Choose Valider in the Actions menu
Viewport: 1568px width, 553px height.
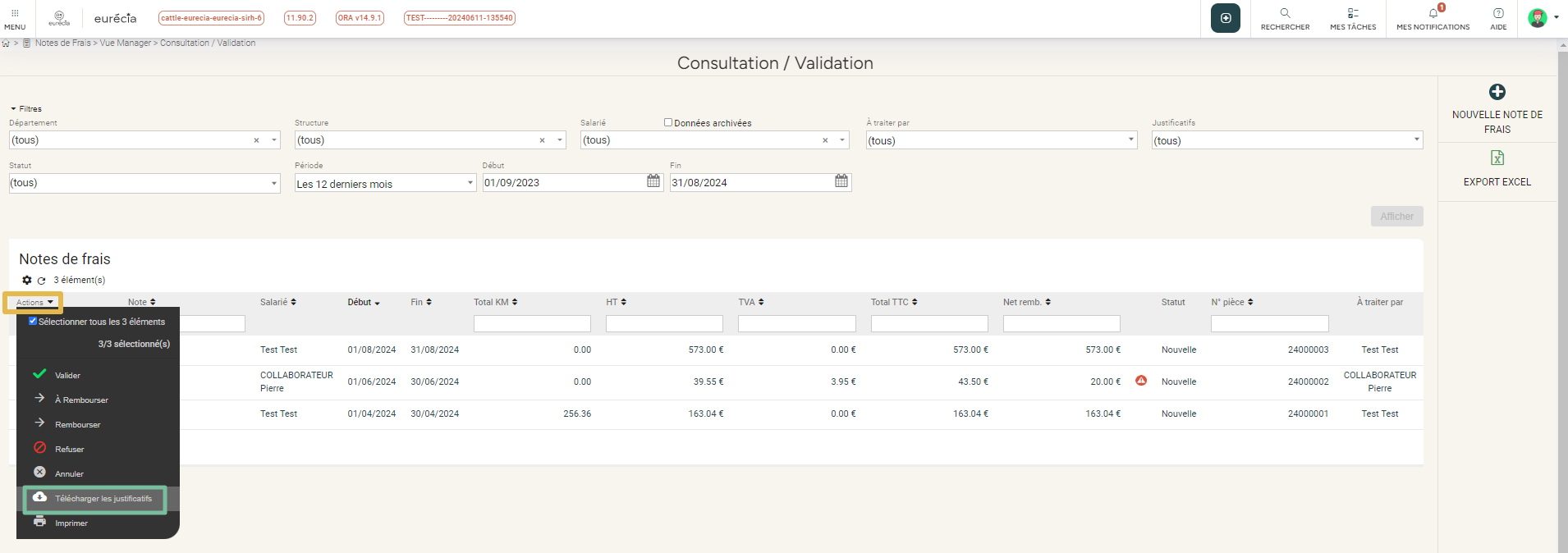click(x=67, y=375)
